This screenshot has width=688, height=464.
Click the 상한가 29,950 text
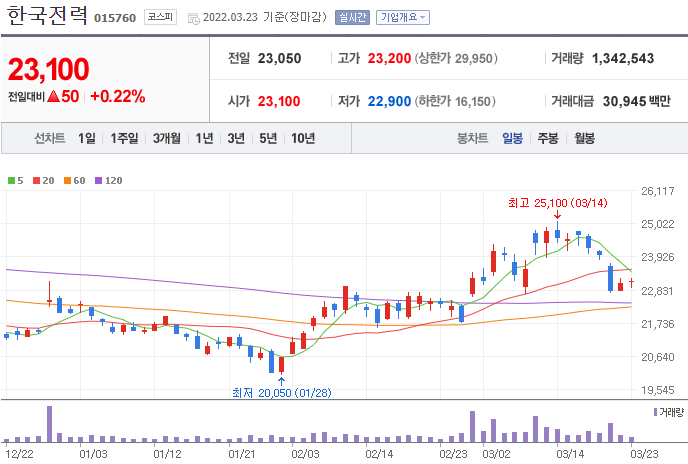[456, 58]
